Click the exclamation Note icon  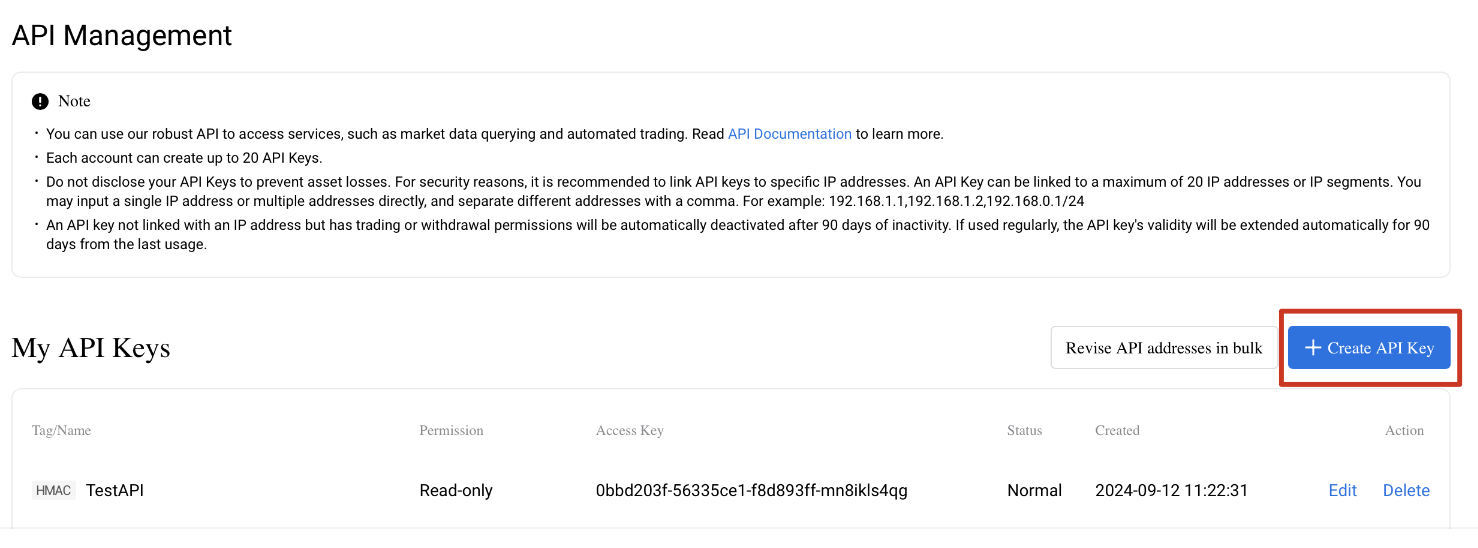click(40, 101)
